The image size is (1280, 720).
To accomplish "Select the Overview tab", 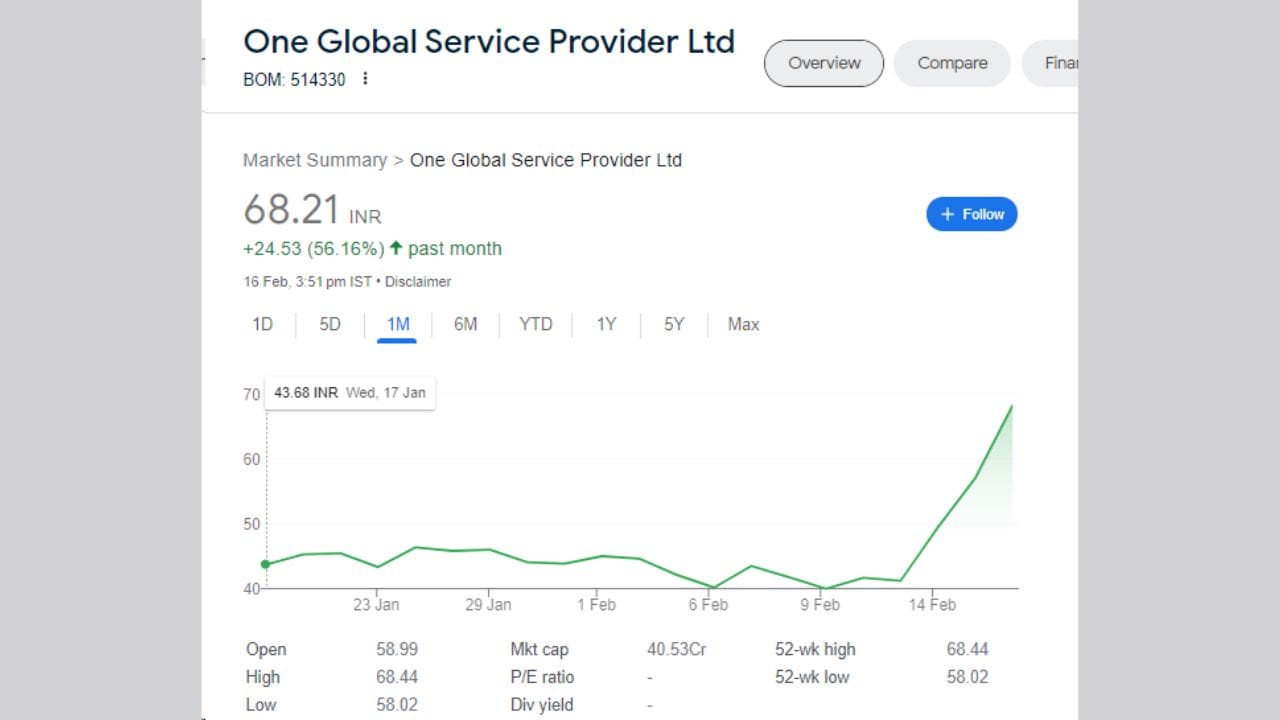I will (x=824, y=63).
